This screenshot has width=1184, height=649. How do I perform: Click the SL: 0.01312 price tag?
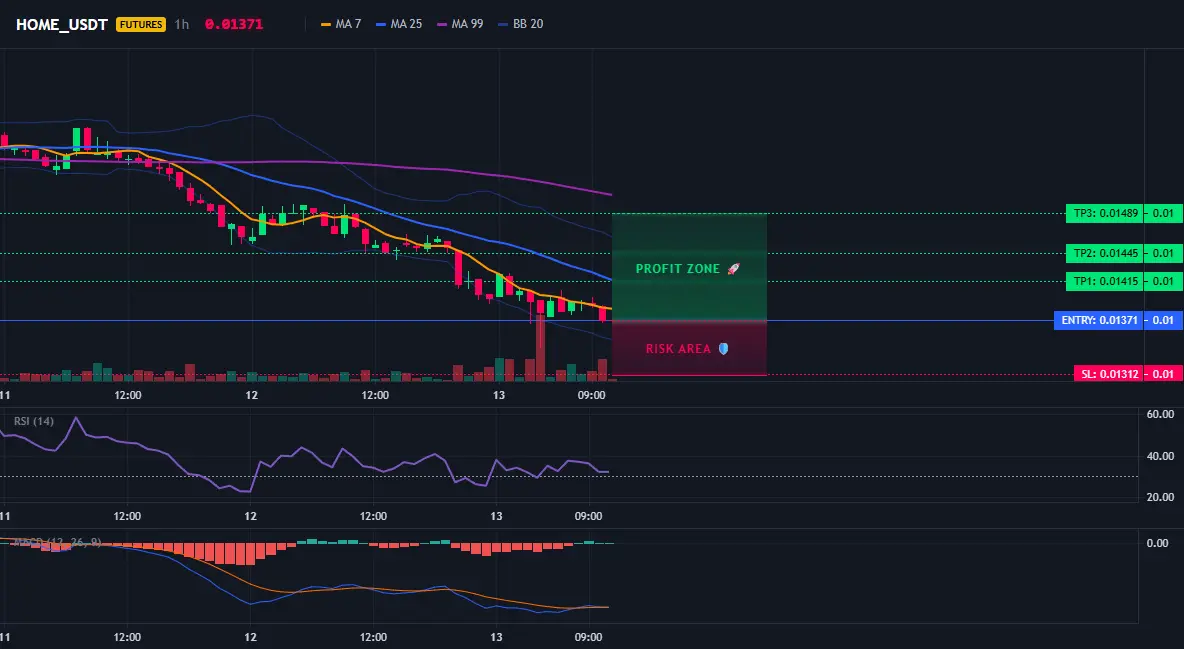click(x=1109, y=374)
